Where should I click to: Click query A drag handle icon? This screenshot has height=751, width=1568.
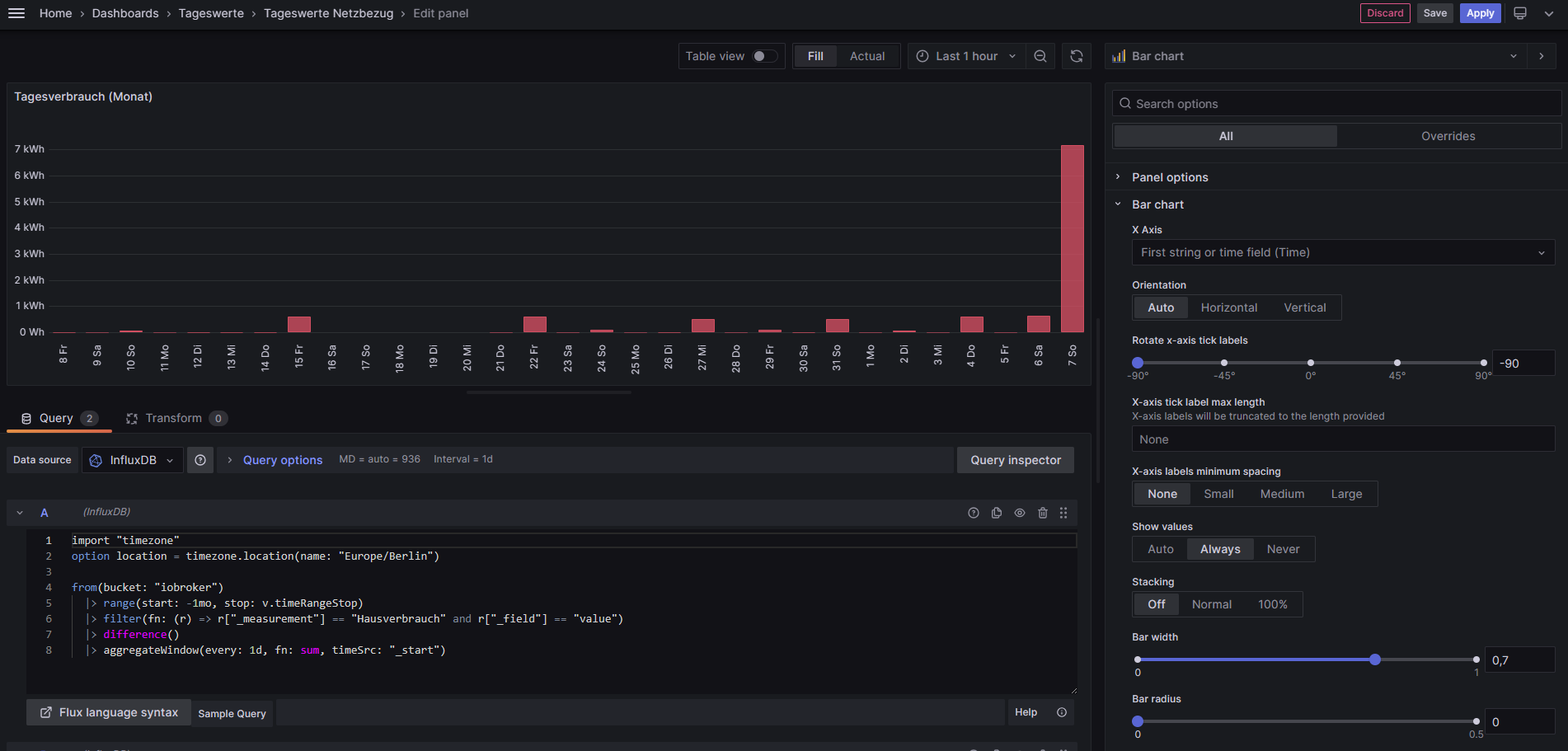coord(1063,513)
